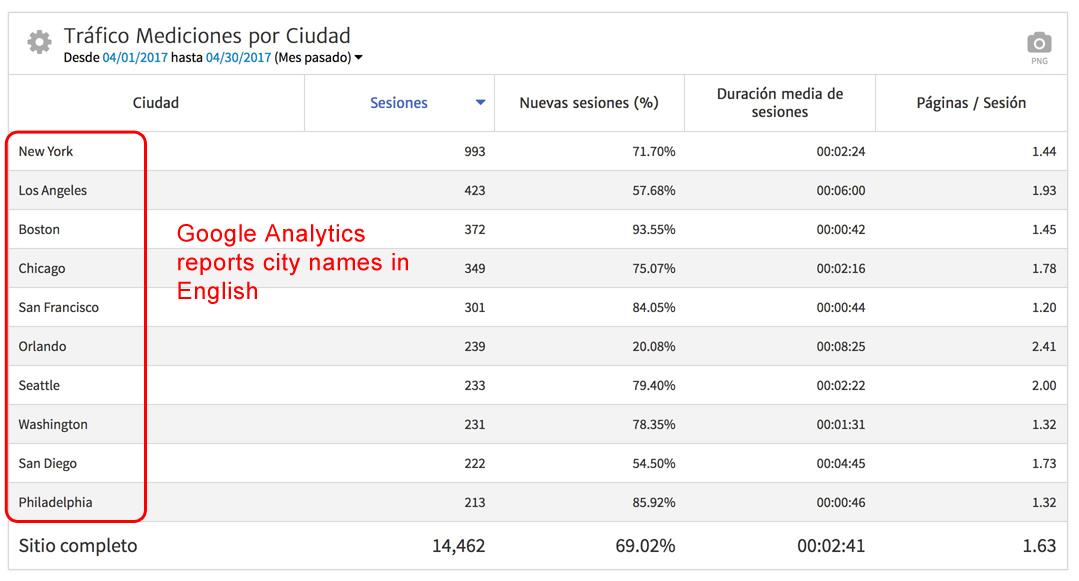Select the Ciudad column header
1079x581 pixels.
pos(155,102)
